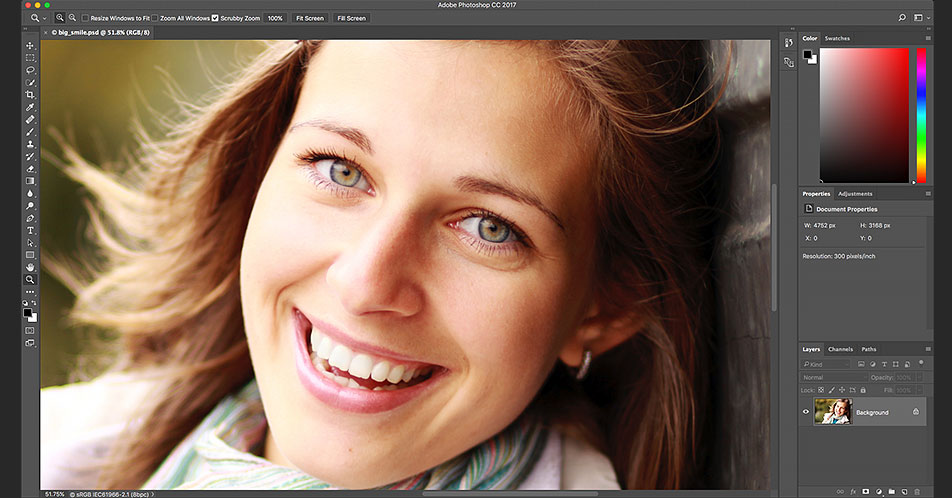Screen dimensions: 952x498
Task: Create new fill or adjustment layer
Action: click(x=879, y=492)
